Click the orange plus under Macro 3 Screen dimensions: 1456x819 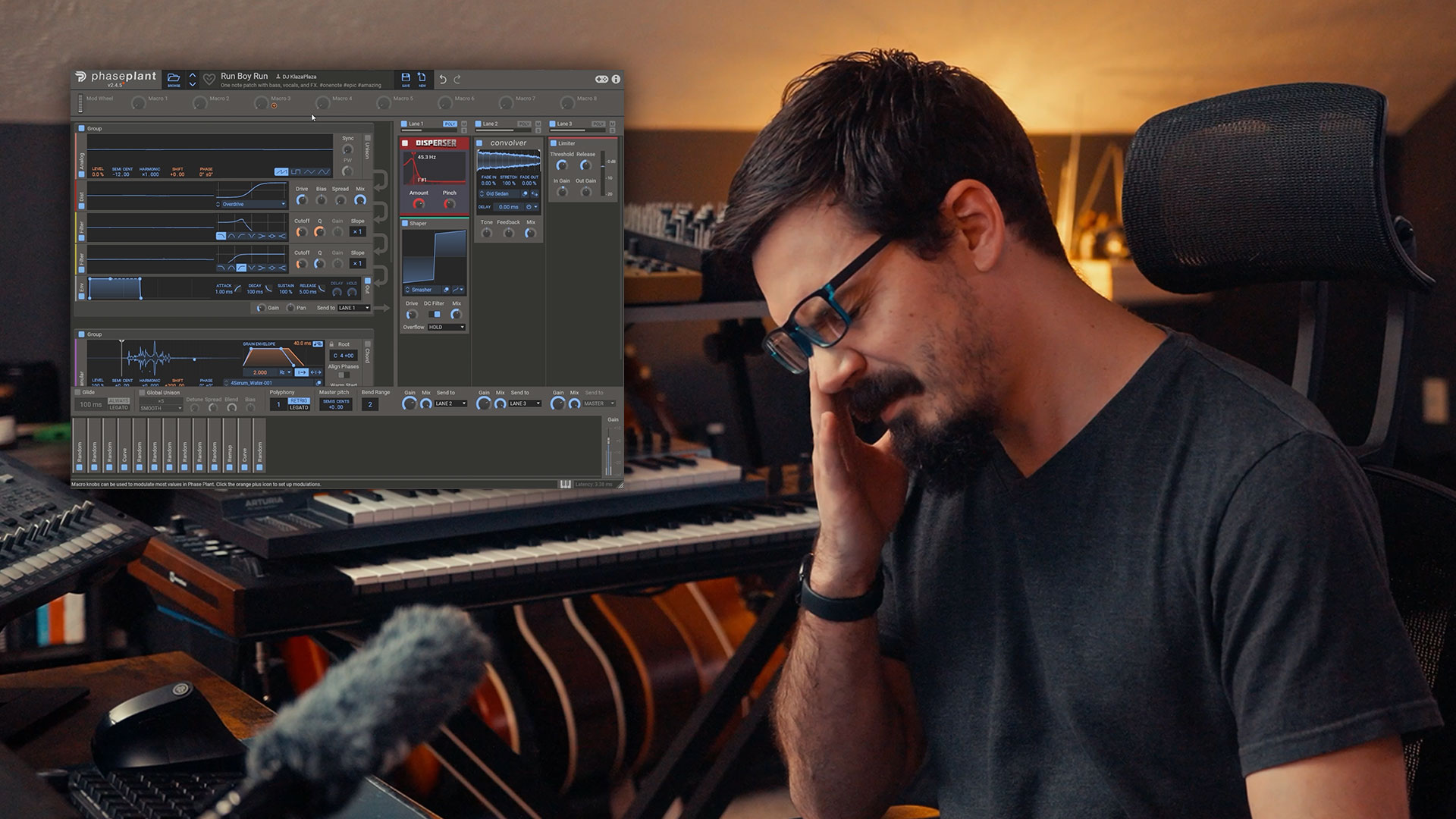[x=274, y=106]
